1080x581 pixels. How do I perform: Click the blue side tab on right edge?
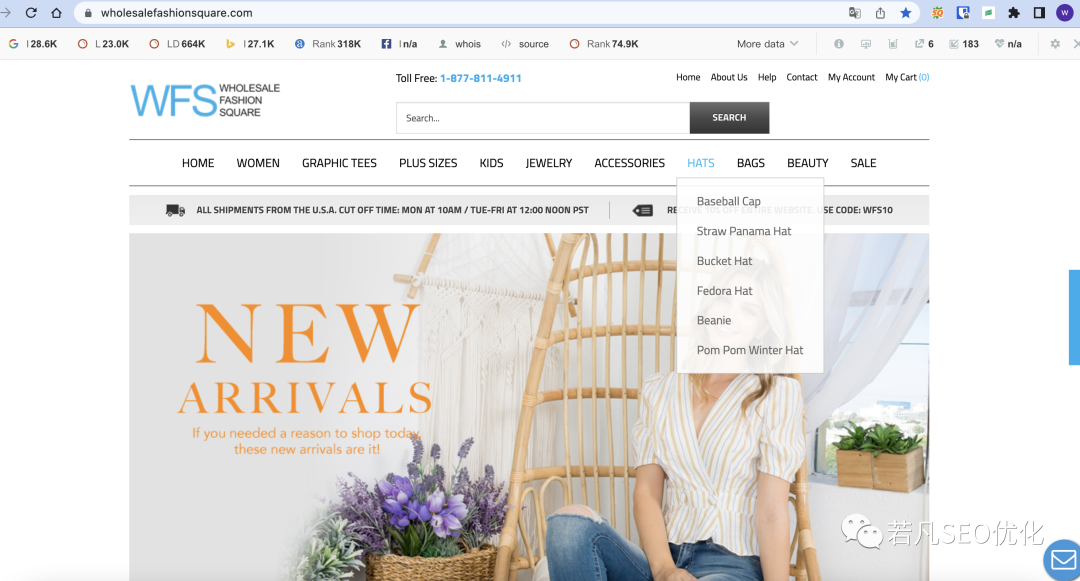click(x=1074, y=317)
